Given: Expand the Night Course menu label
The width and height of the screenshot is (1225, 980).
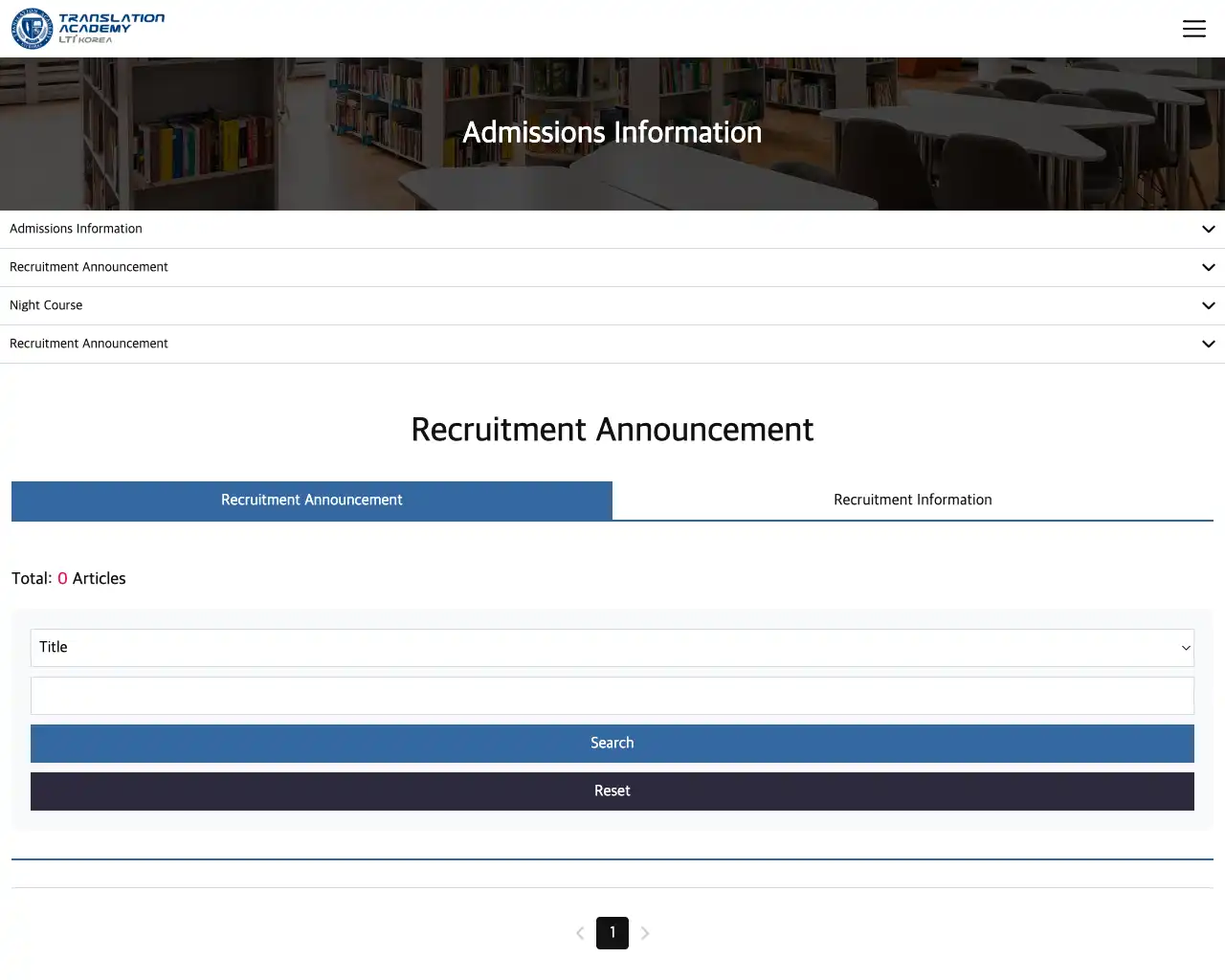Looking at the screenshot, I should pyautogui.click(x=46, y=305).
